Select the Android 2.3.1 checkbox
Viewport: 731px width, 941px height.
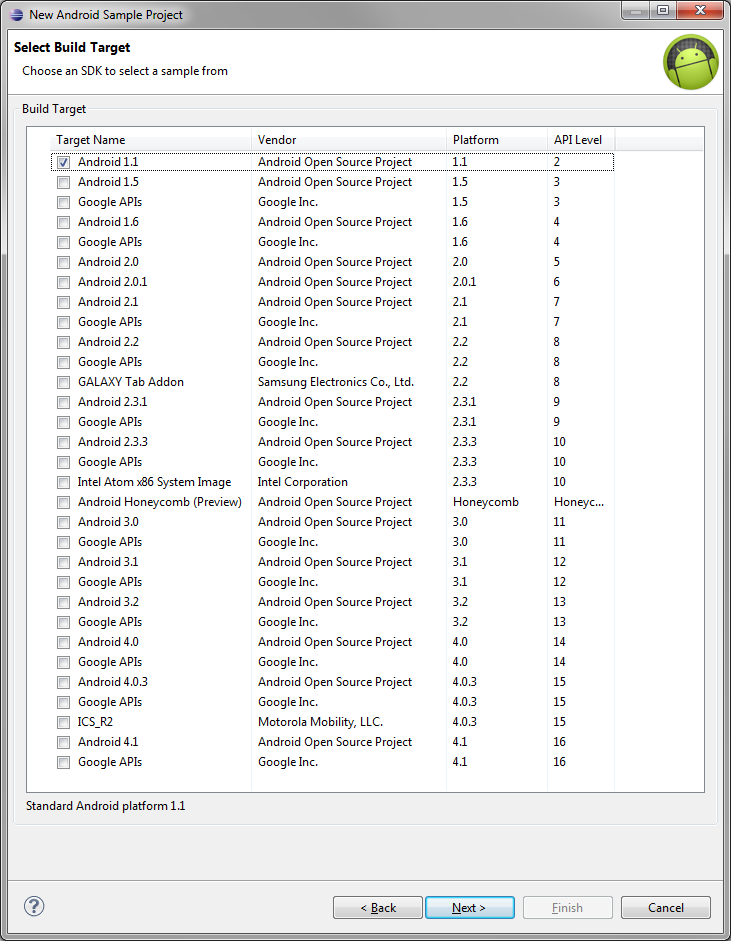(64, 402)
